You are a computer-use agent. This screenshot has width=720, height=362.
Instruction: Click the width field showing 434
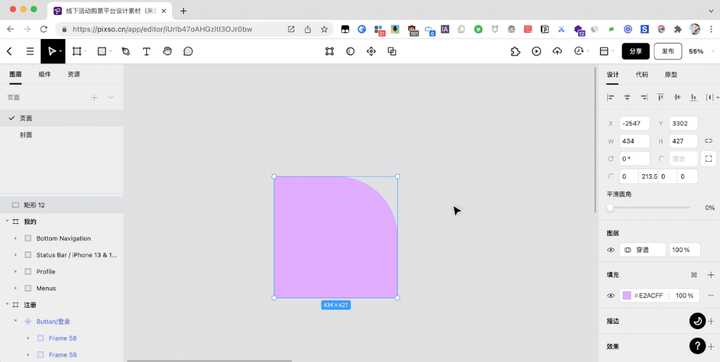[x=634, y=141]
